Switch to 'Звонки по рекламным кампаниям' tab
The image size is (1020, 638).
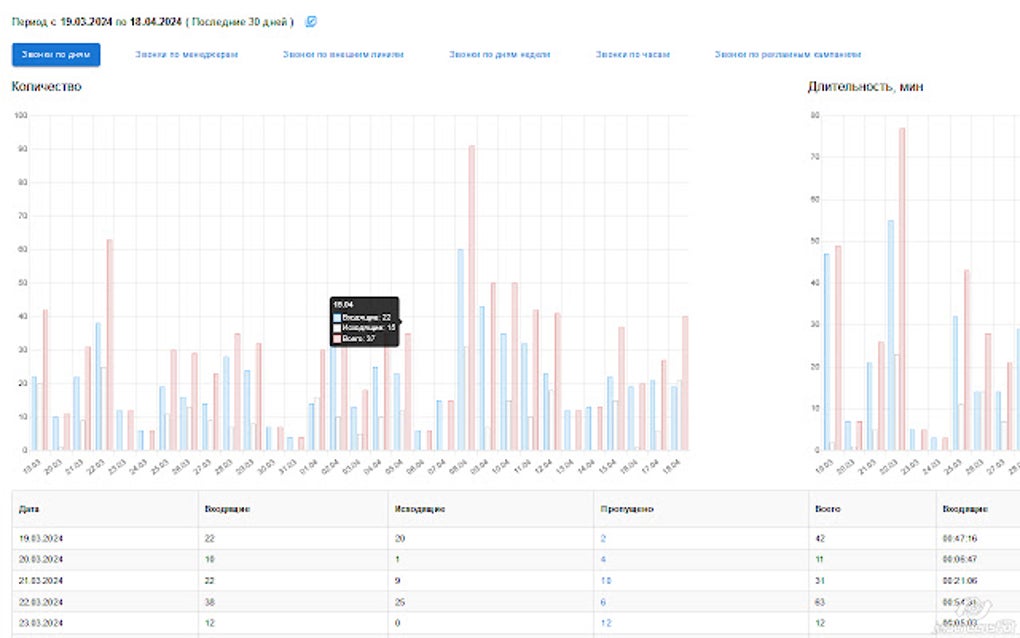(x=788, y=55)
